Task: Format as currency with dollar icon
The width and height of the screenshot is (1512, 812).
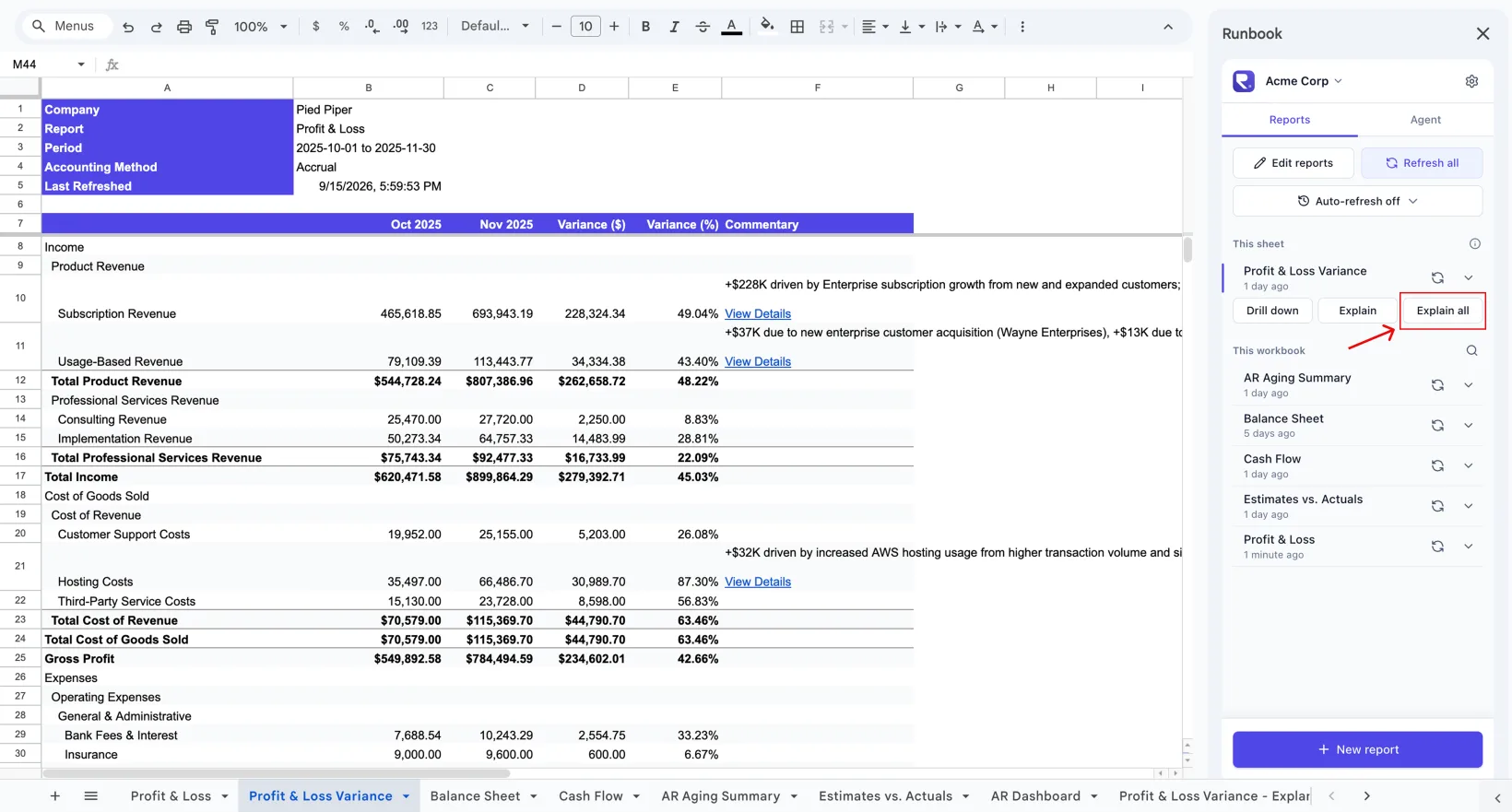Action: 316,27
